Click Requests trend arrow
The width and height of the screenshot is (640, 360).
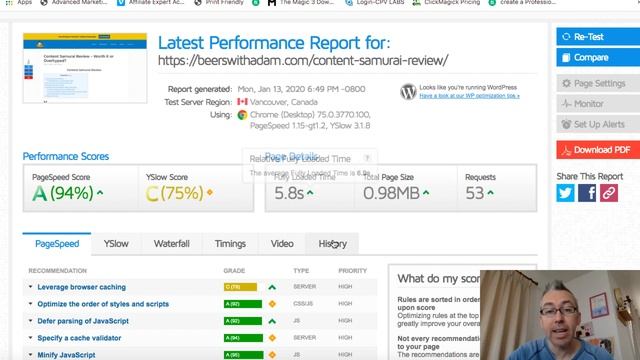(x=490, y=193)
